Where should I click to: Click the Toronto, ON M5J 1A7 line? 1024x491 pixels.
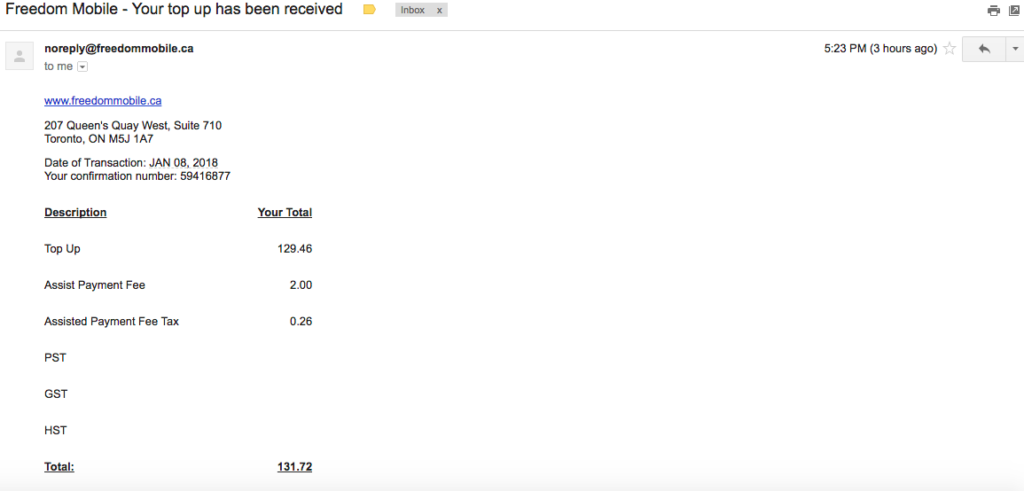pyautogui.click(x=99, y=138)
